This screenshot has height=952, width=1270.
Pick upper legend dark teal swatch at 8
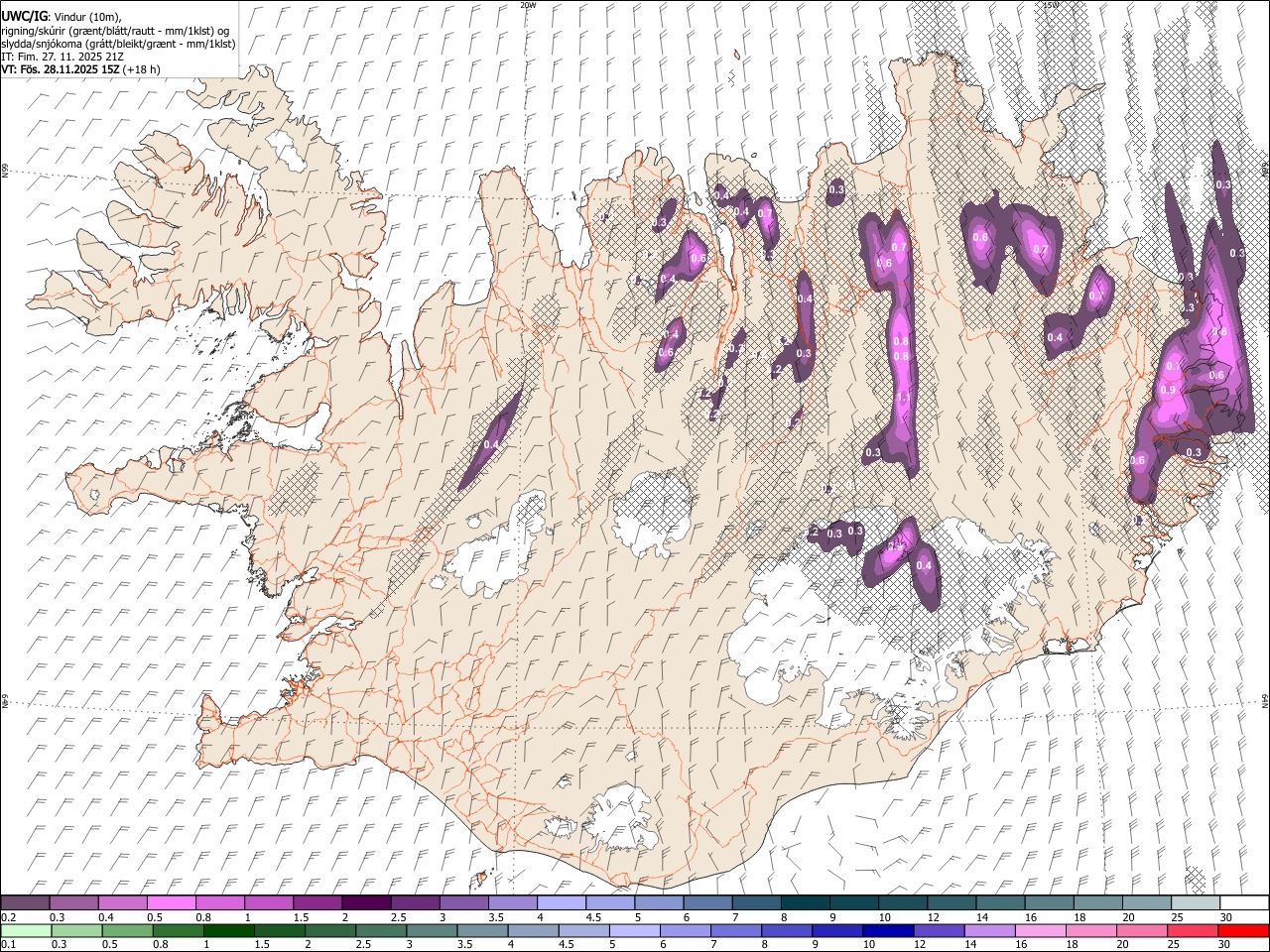804,903
